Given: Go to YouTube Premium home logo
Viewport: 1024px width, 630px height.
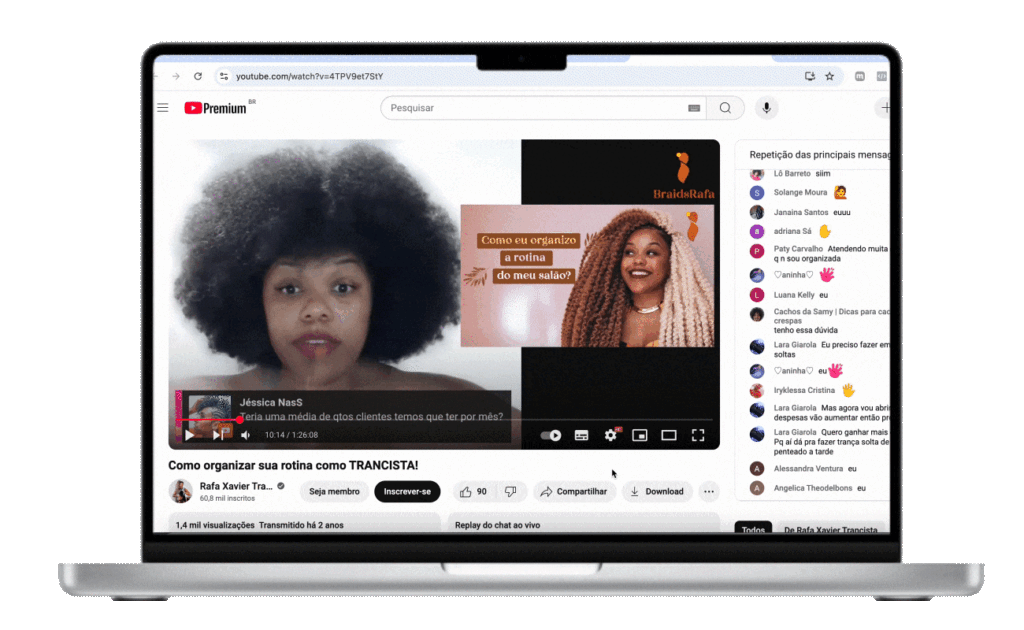Looking at the screenshot, I should click(215, 108).
